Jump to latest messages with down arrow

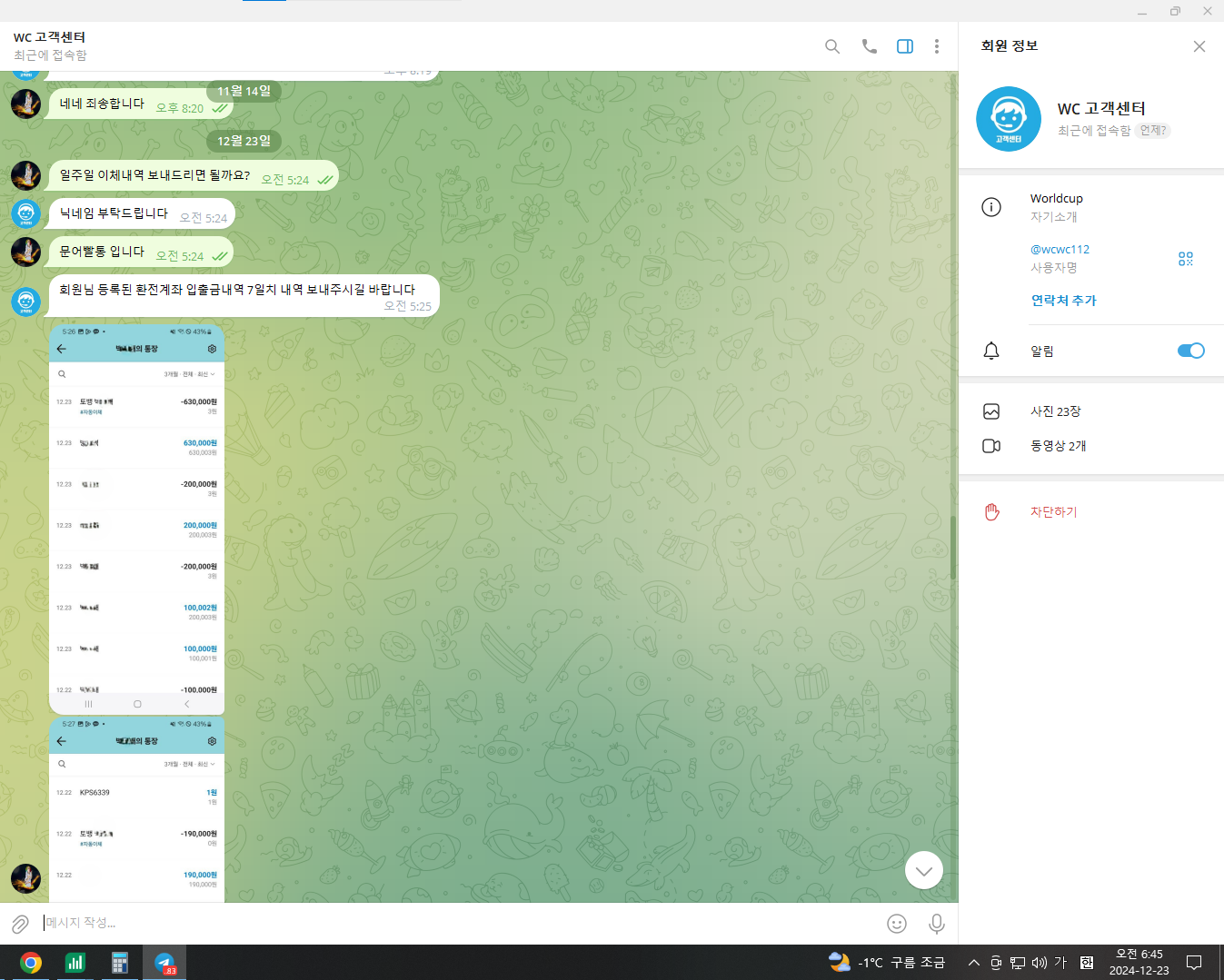tap(923, 870)
